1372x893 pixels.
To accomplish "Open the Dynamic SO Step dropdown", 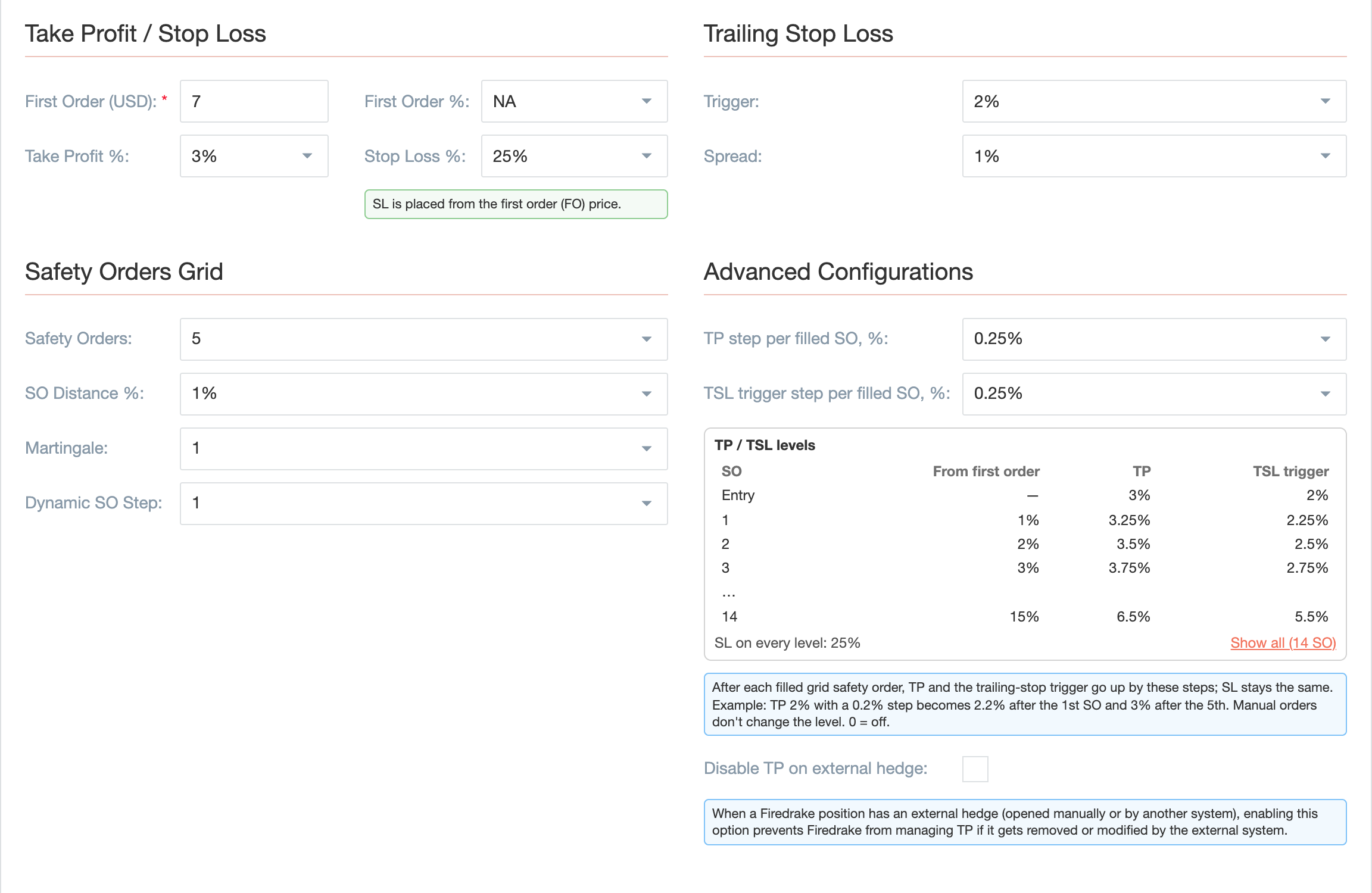I will (423, 504).
